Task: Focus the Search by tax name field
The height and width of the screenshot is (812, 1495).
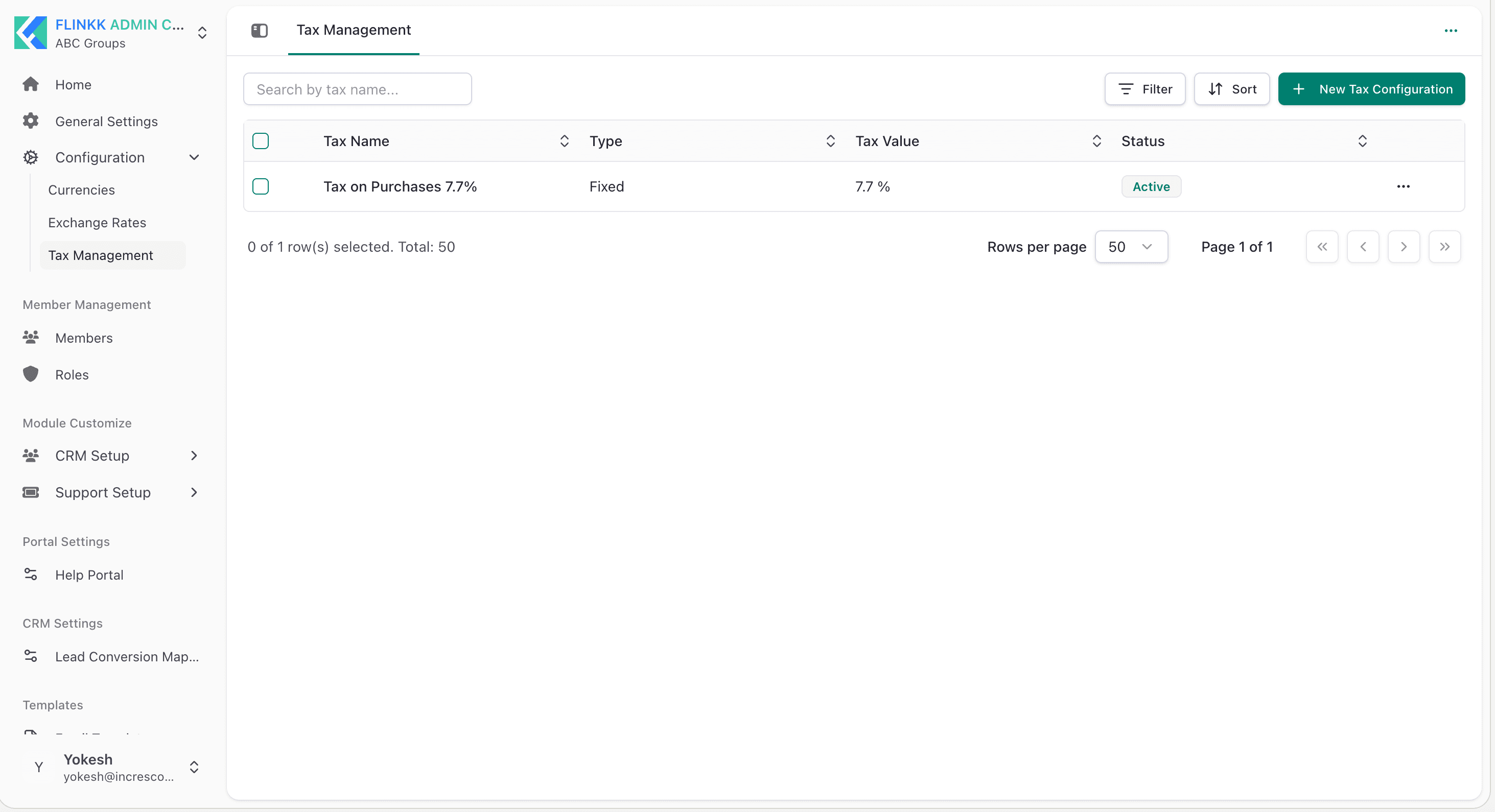Action: click(358, 89)
